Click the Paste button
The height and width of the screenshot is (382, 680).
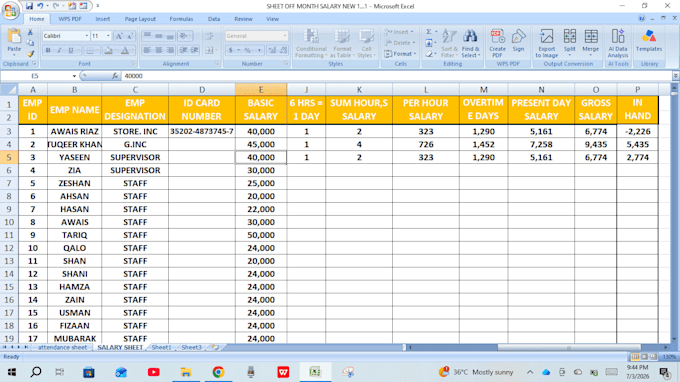tap(14, 43)
